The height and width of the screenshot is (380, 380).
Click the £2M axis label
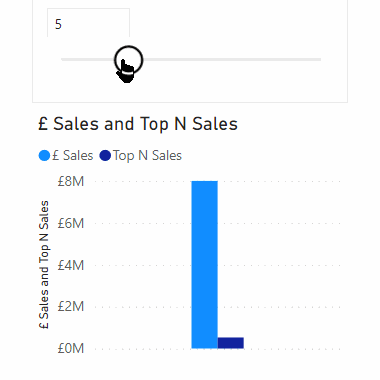coord(71,306)
